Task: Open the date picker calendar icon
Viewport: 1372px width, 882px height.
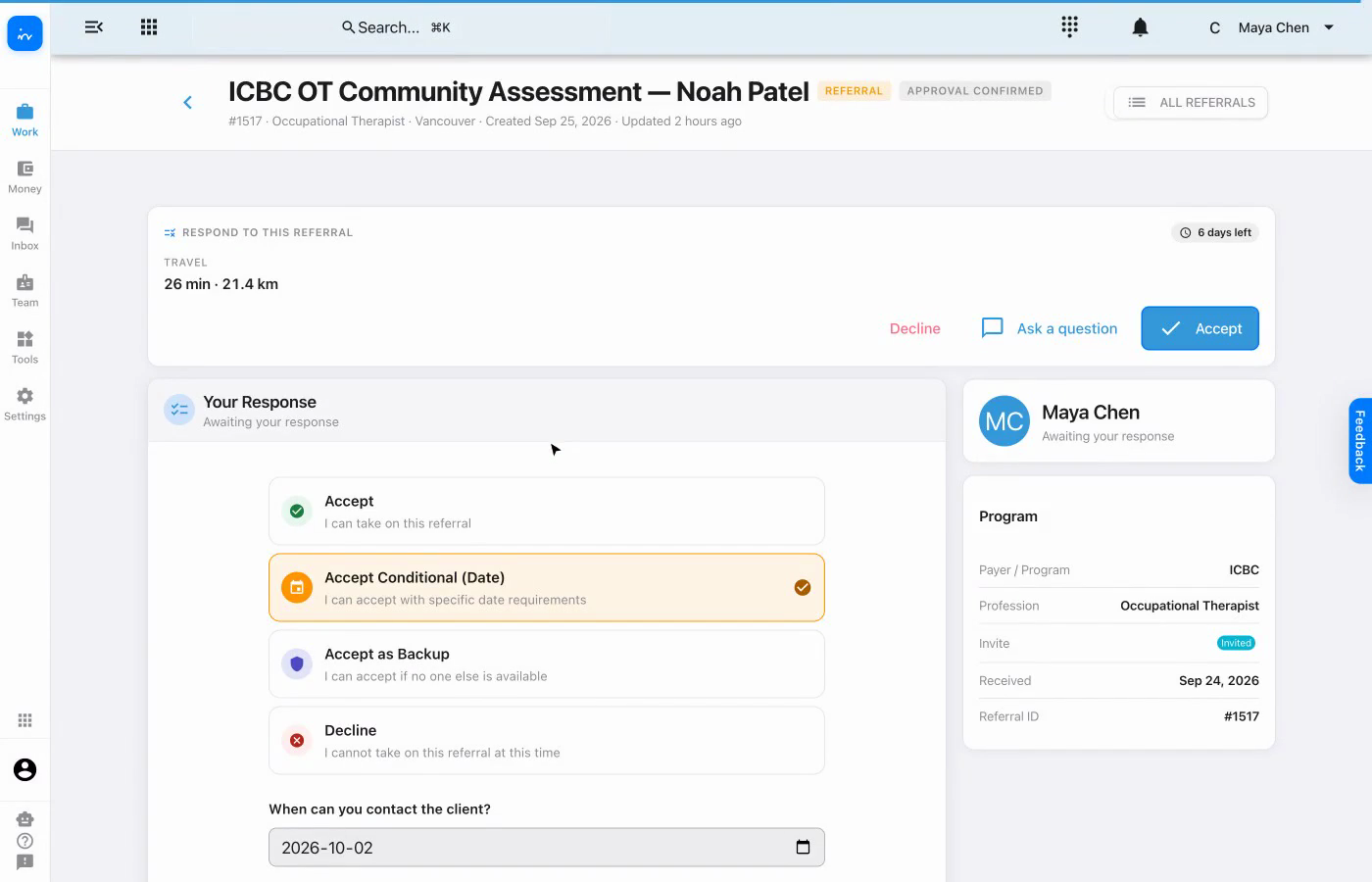Action: [x=803, y=848]
